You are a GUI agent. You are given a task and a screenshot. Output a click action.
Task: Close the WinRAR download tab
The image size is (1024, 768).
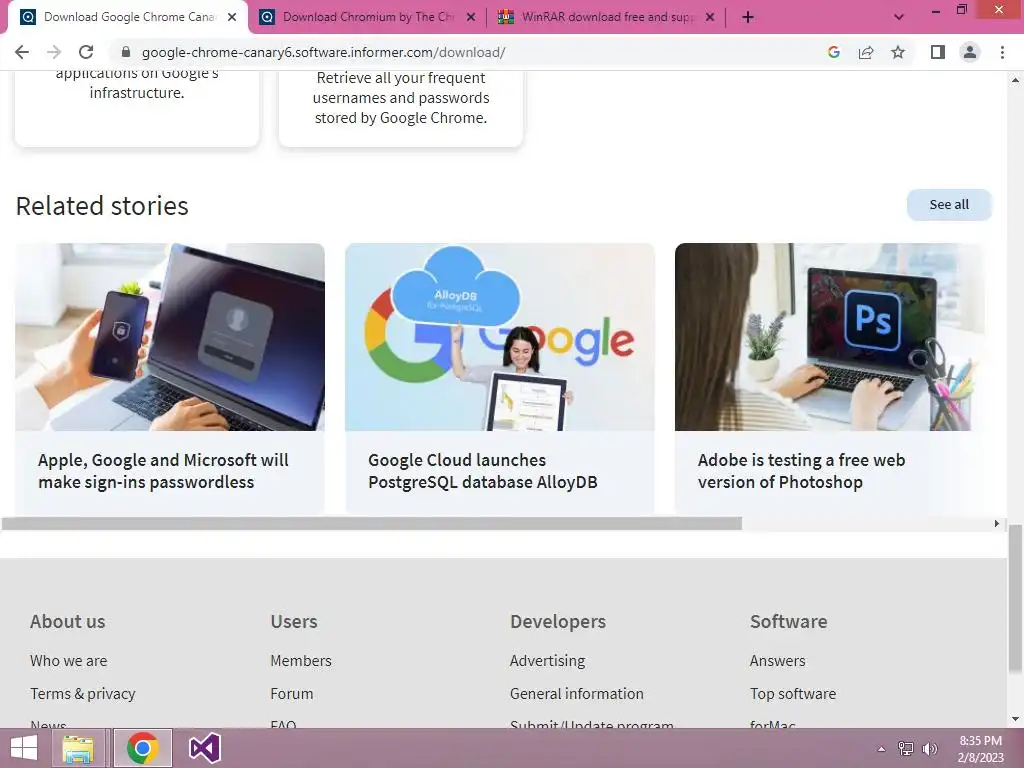(710, 17)
